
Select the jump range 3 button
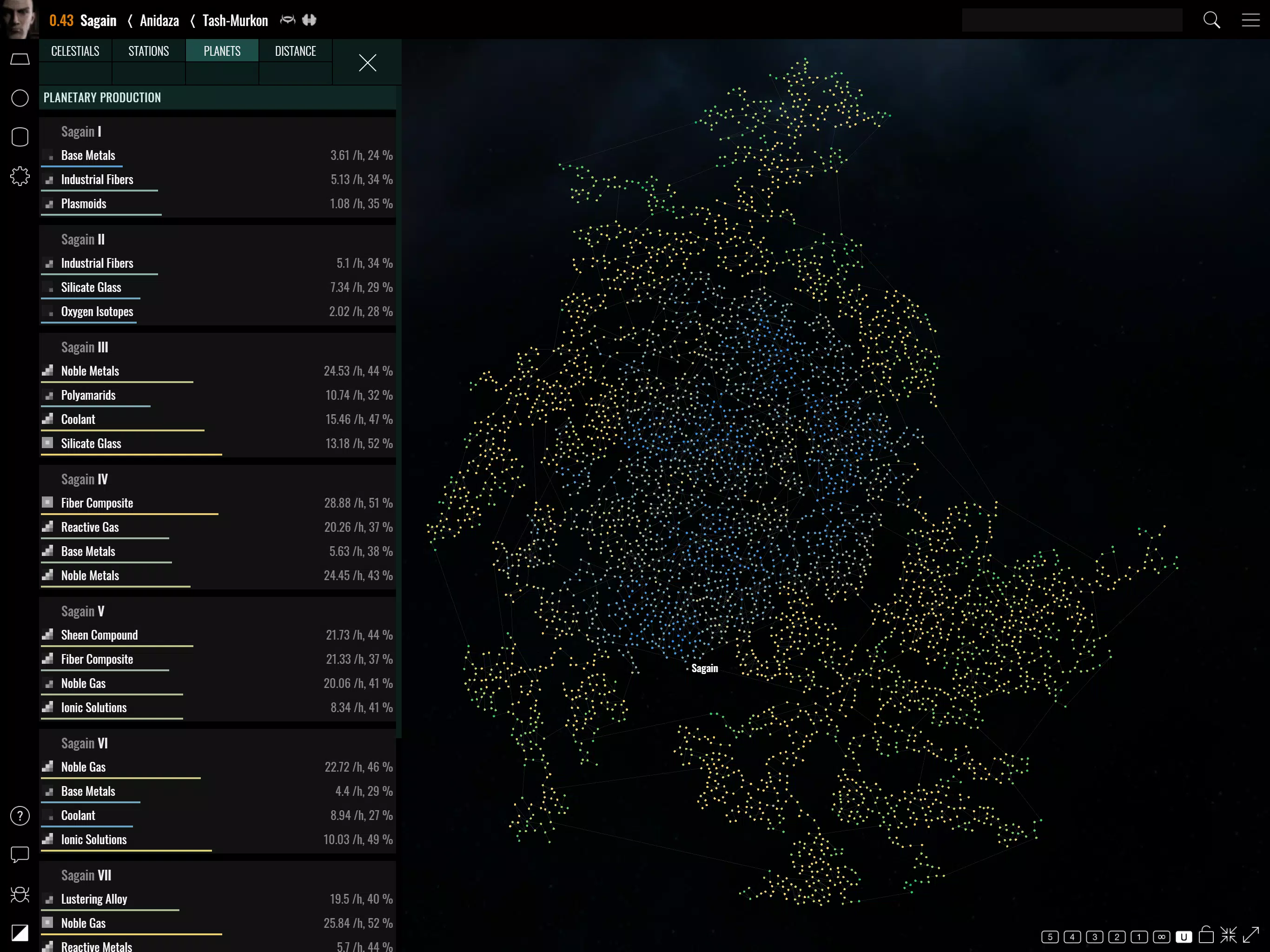pos(1094,937)
